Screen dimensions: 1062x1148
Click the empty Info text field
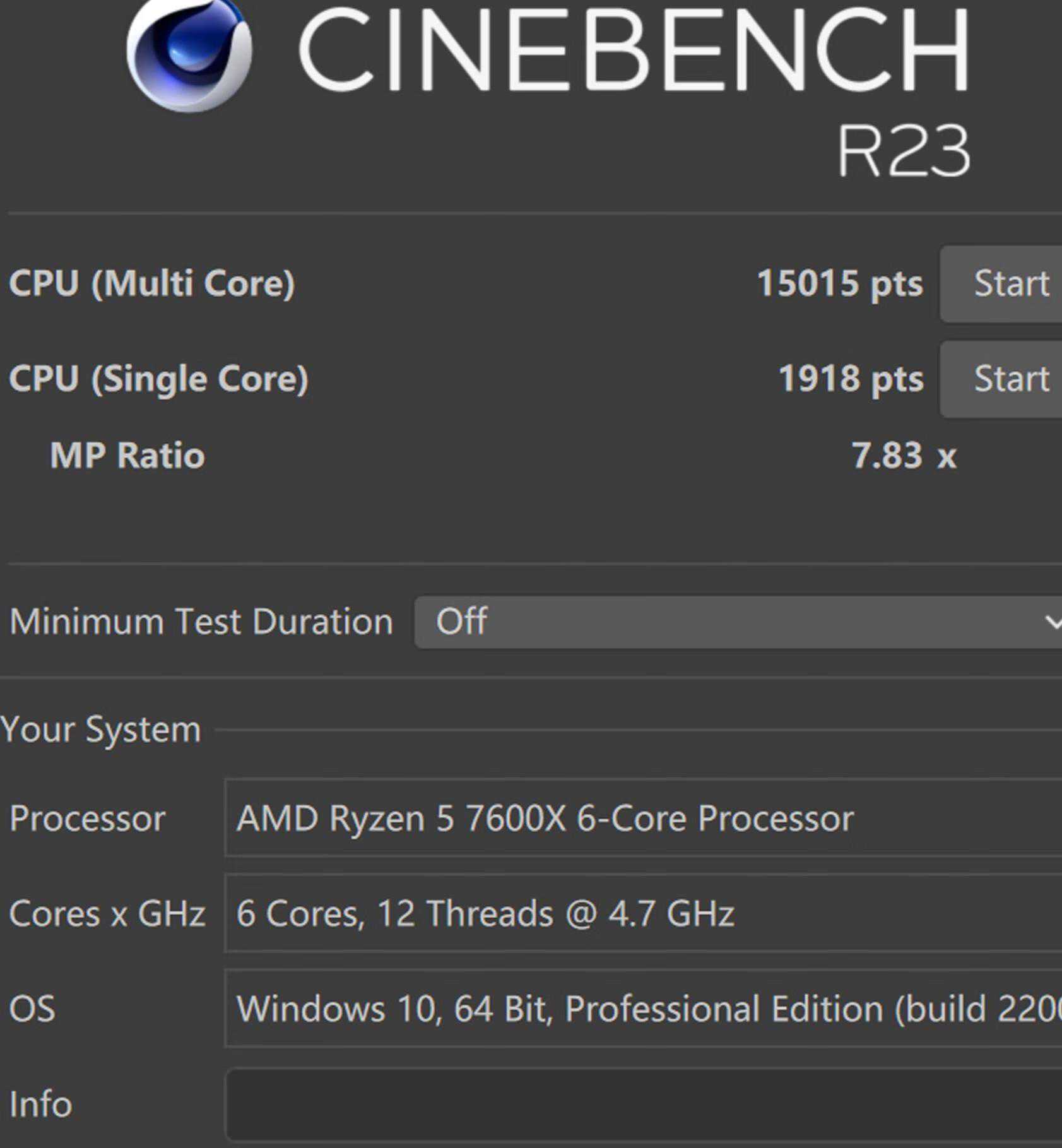(x=642, y=1104)
